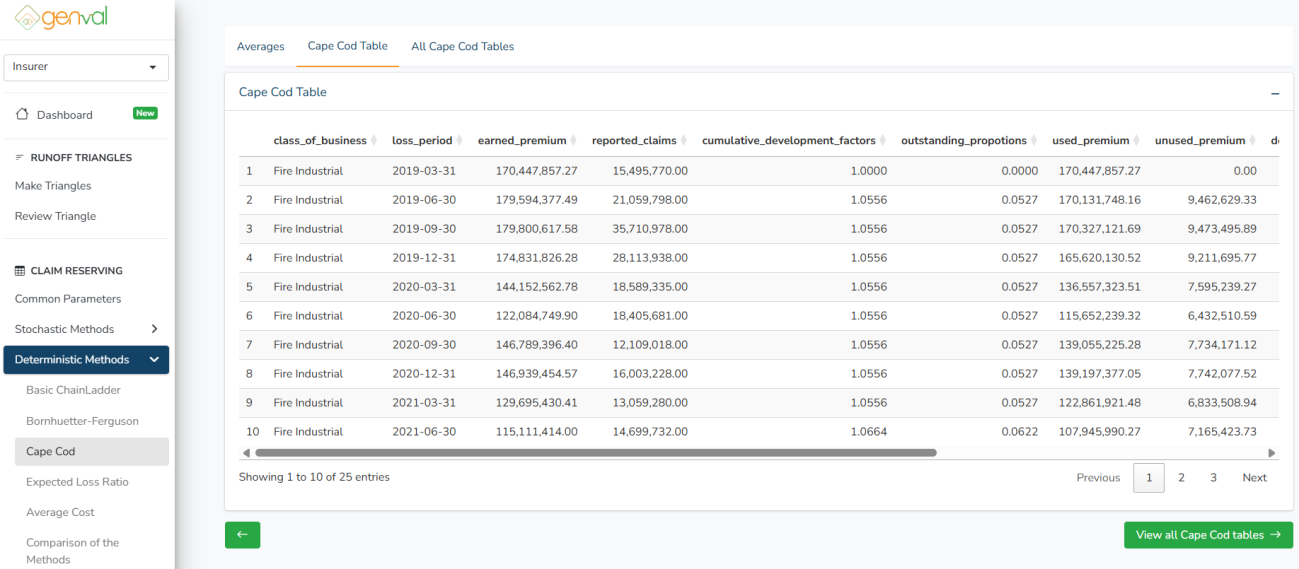
Task: Click the Genval logo
Action: 60,18
